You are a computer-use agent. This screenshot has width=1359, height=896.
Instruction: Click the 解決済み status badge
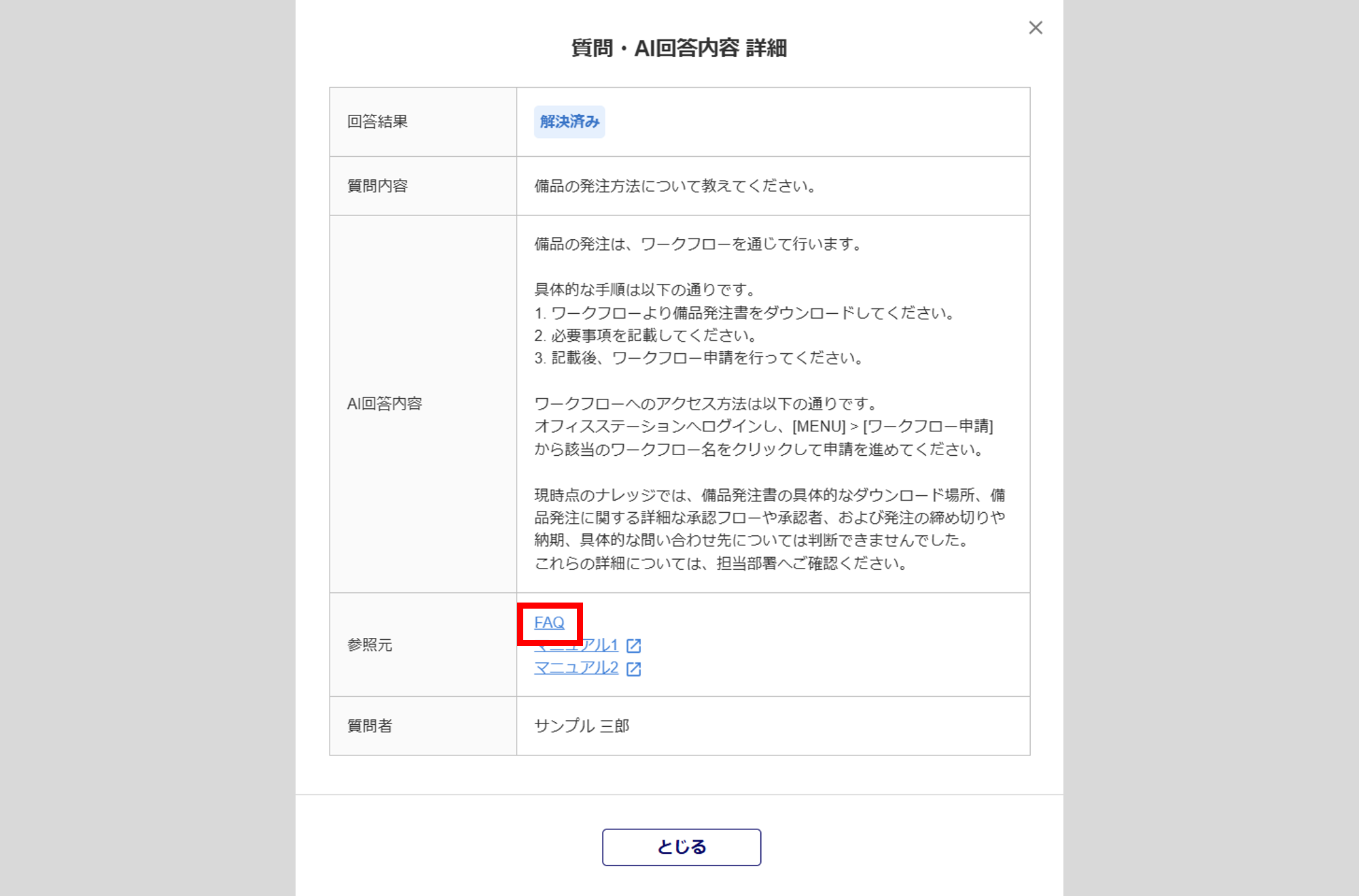(x=569, y=122)
